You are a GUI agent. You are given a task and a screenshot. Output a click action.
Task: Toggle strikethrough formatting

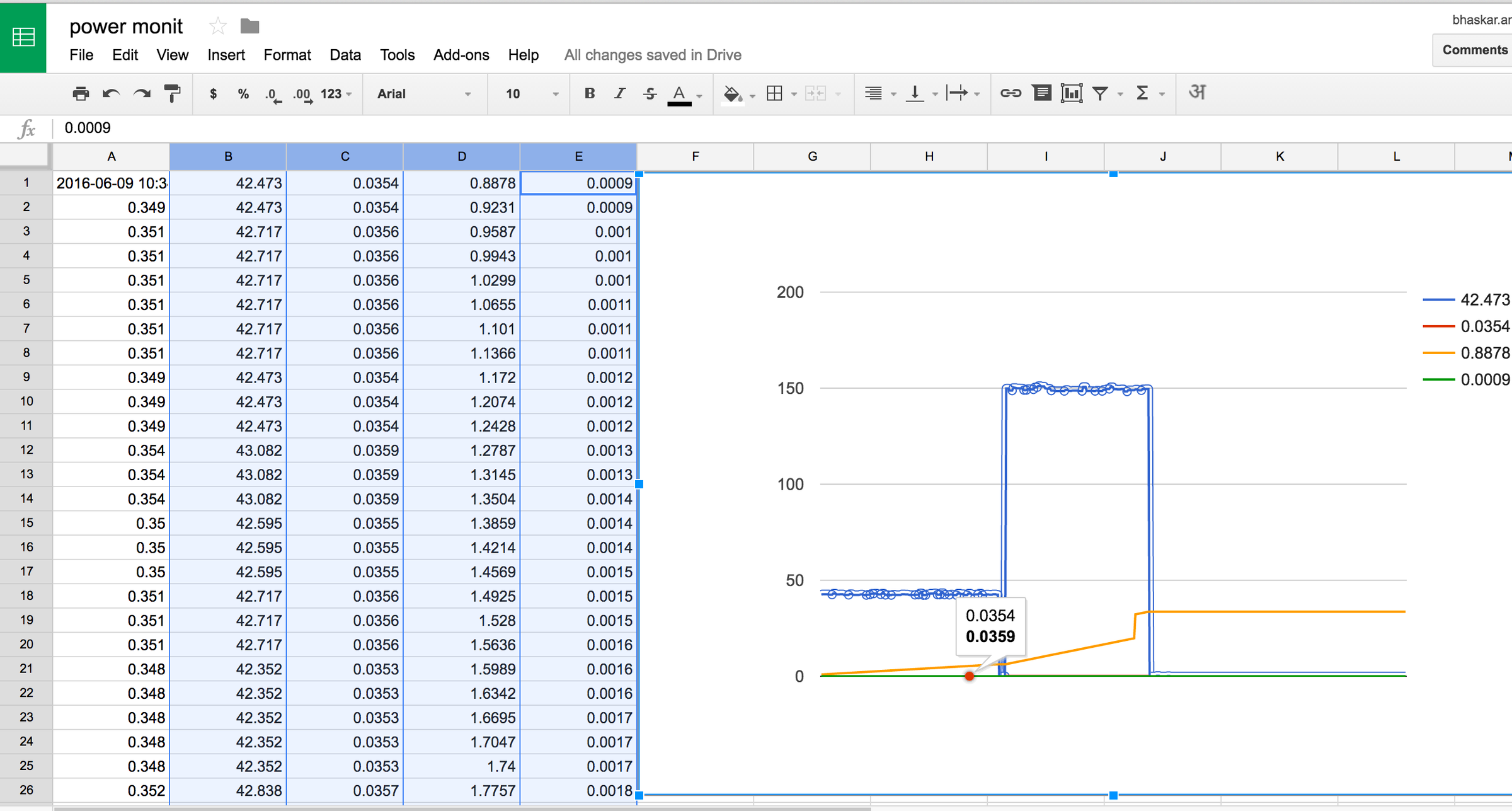coord(650,93)
